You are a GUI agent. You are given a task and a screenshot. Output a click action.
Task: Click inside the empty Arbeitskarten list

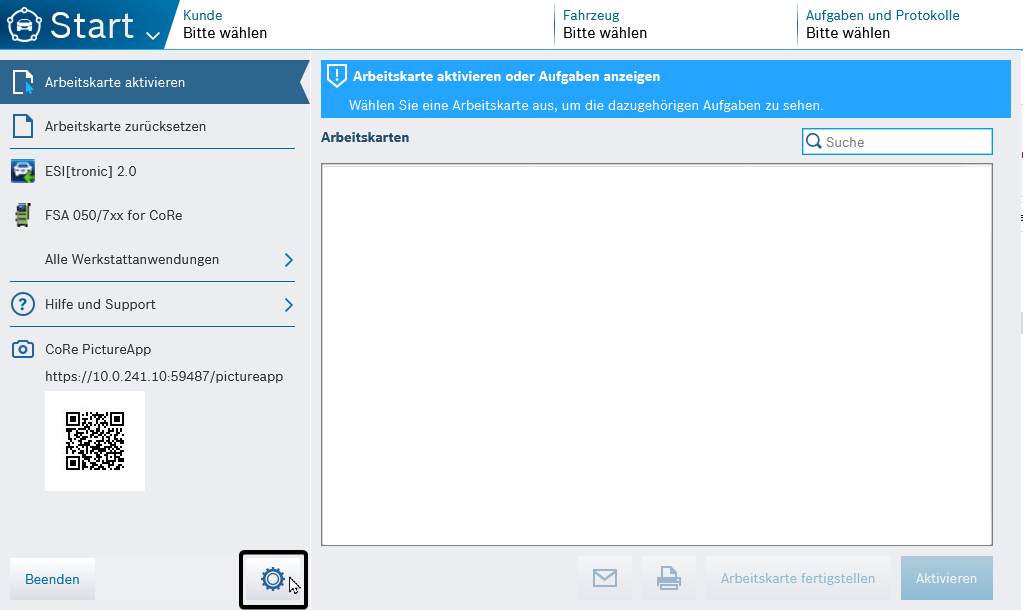tap(656, 355)
